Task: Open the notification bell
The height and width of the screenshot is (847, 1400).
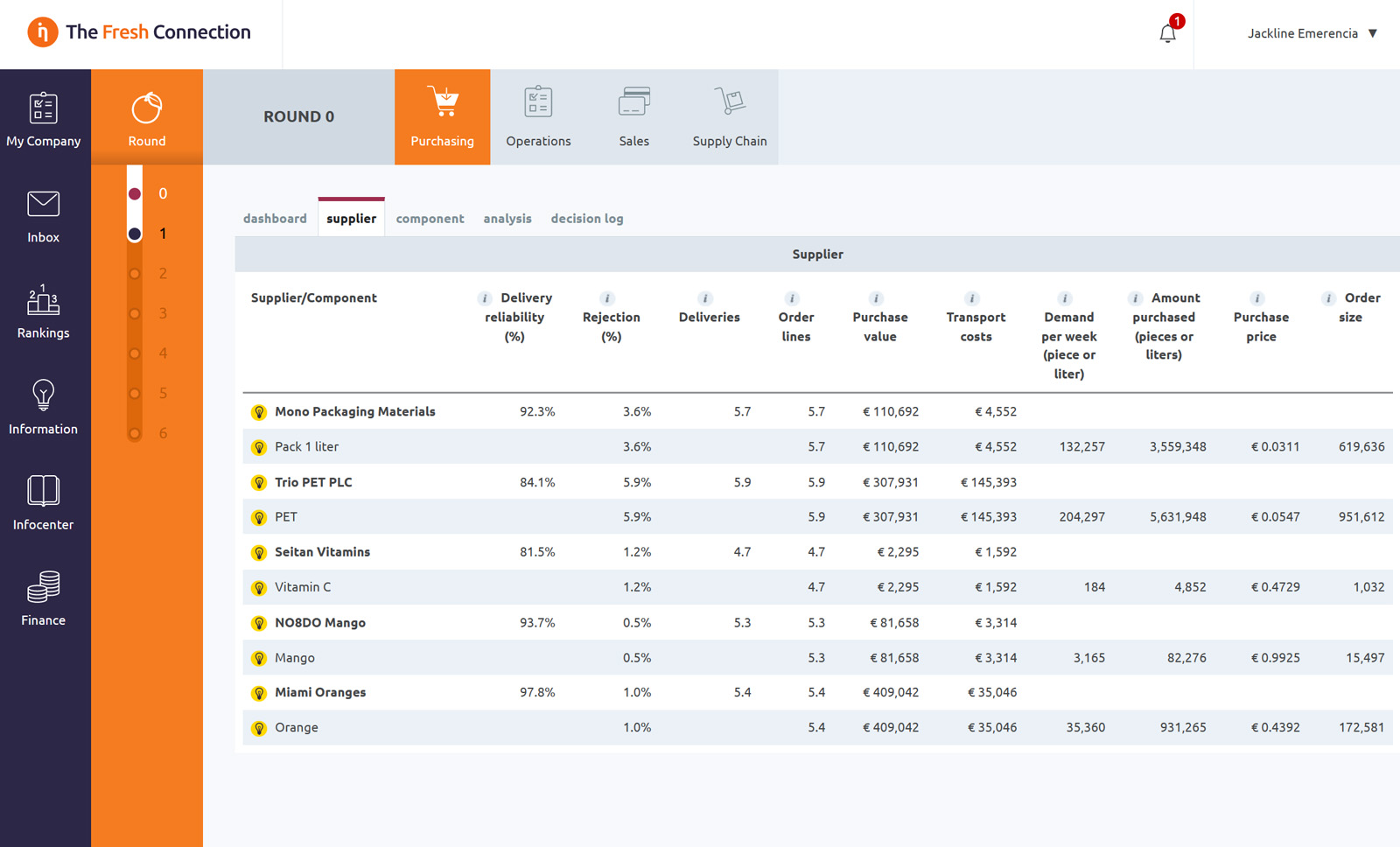Action: coord(1167,33)
